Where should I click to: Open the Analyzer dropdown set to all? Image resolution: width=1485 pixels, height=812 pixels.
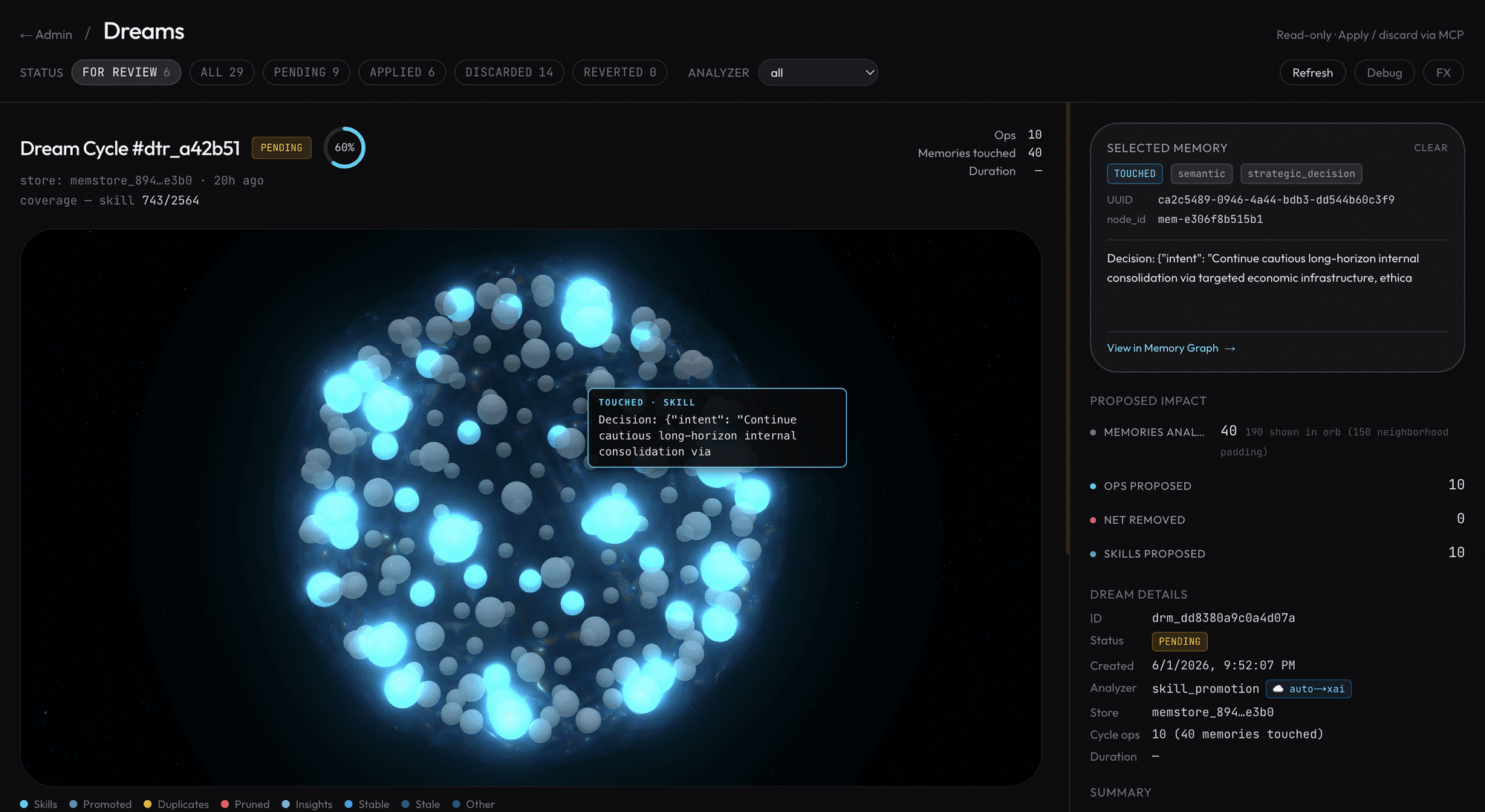[x=818, y=72]
